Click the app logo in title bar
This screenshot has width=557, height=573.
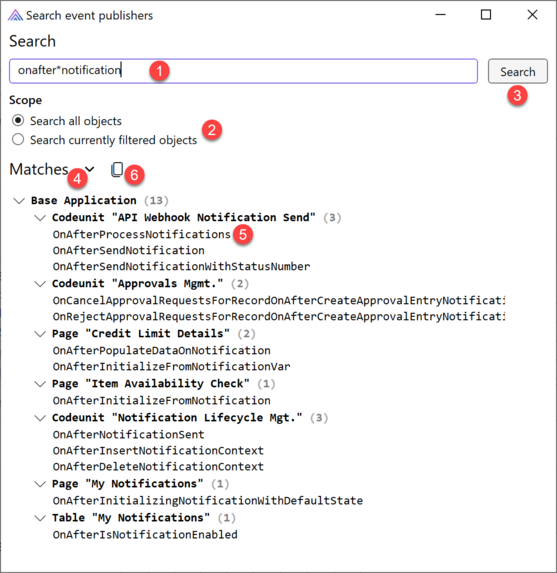click(x=15, y=15)
